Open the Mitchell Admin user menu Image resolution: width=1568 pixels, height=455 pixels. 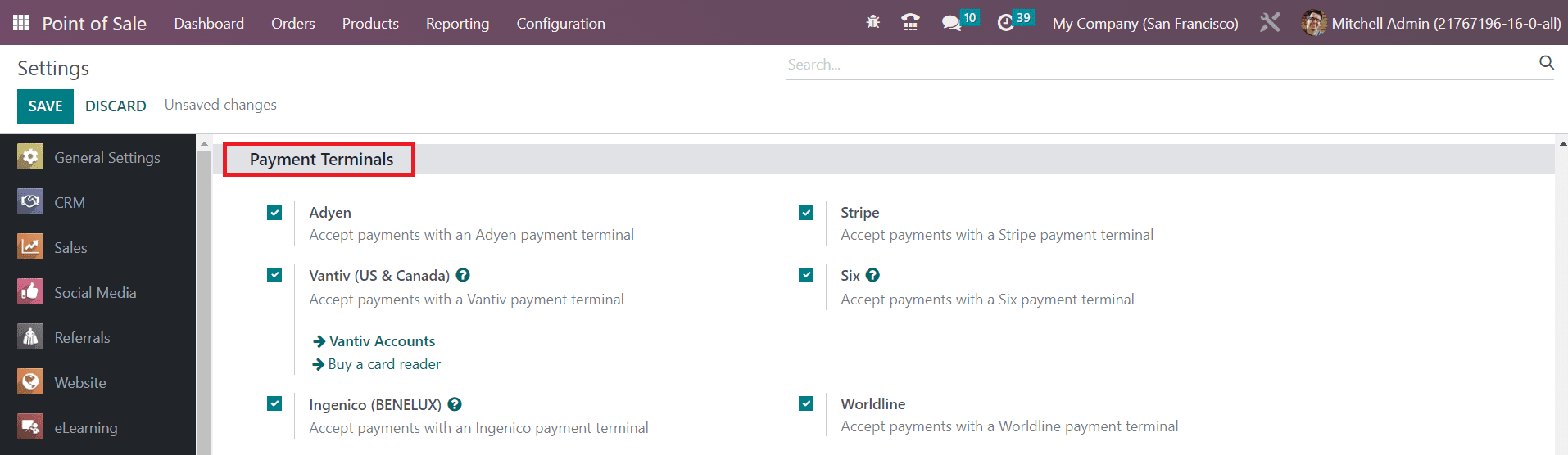[1431, 24]
